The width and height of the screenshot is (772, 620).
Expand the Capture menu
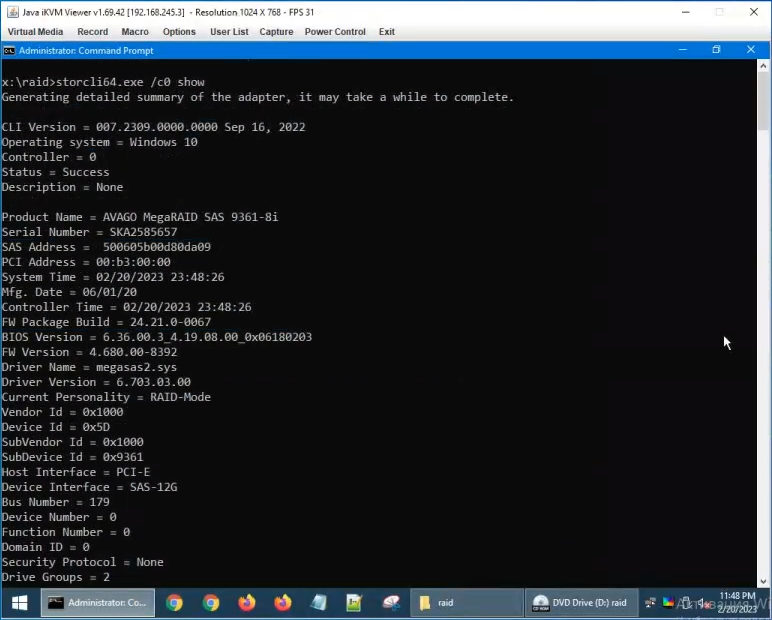[276, 32]
